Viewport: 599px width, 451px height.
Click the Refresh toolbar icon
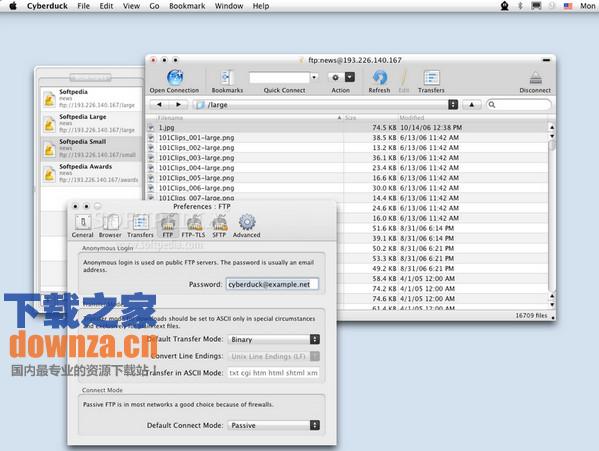[x=380, y=78]
